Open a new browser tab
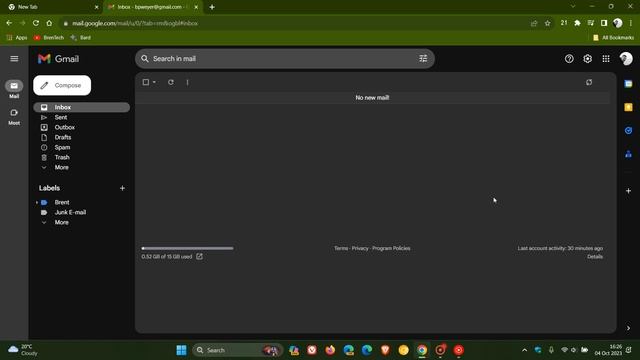 [x=212, y=7]
